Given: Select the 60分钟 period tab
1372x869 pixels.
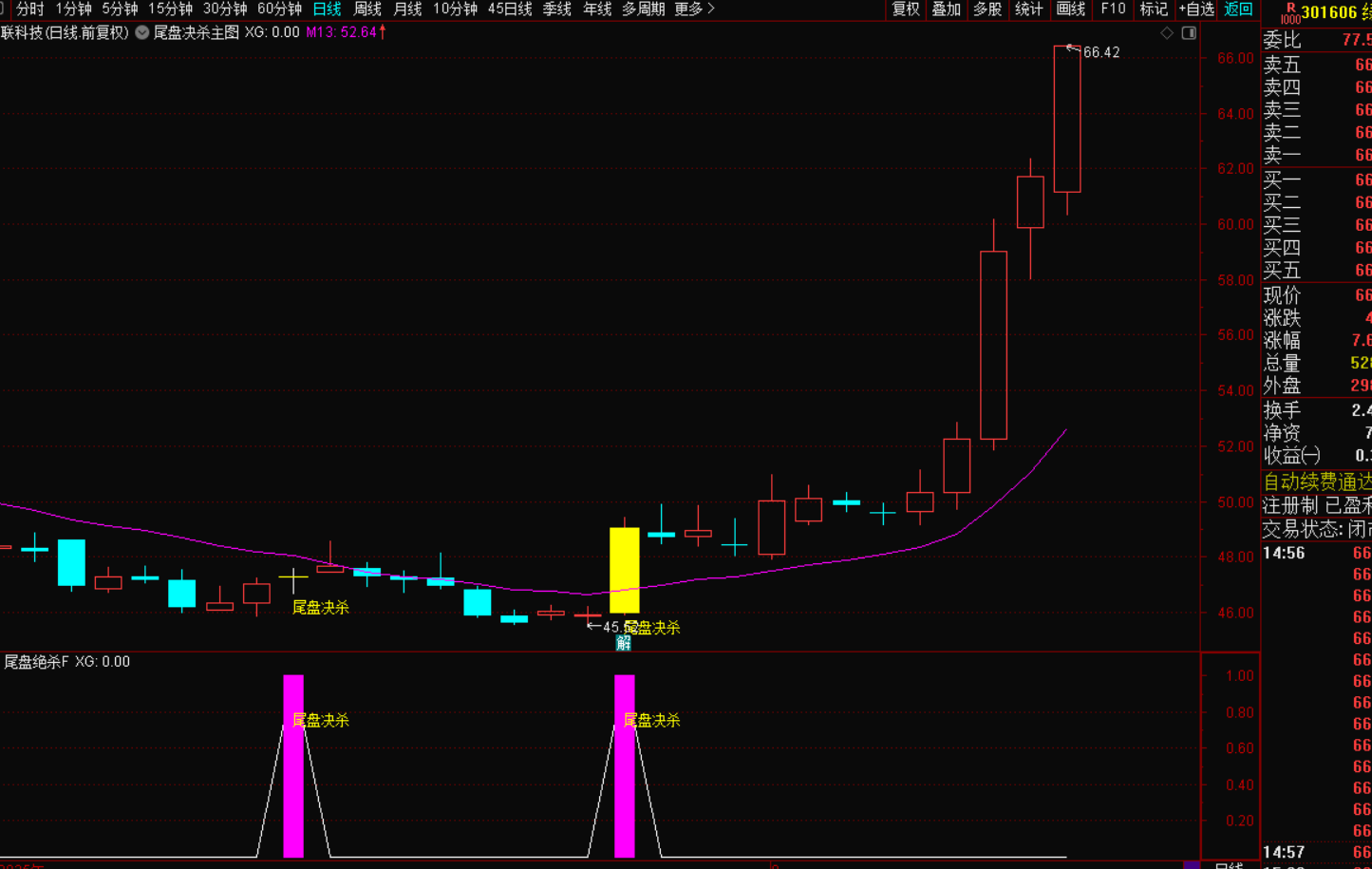Looking at the screenshot, I should coord(279,9).
